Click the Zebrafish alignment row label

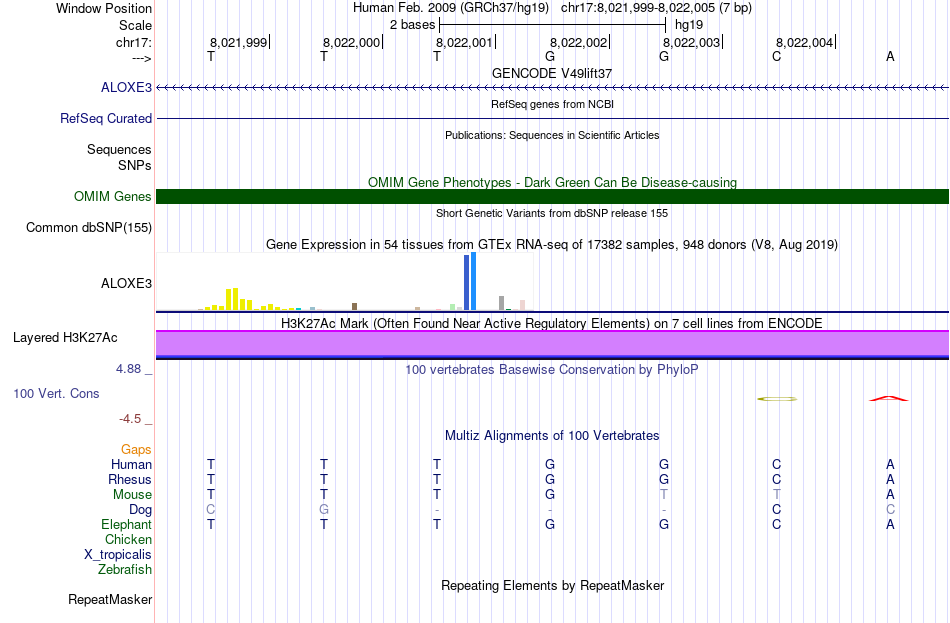click(x=125, y=570)
